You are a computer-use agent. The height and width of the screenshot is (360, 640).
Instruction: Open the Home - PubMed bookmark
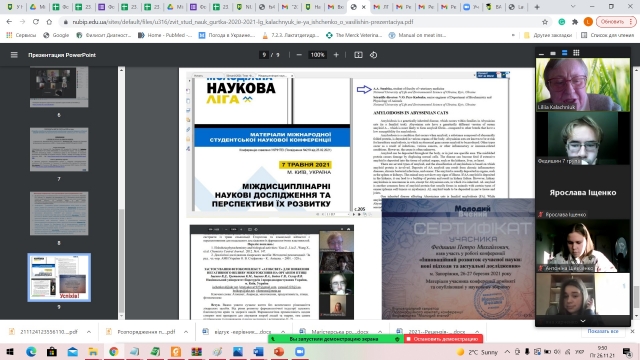[x=165, y=35]
